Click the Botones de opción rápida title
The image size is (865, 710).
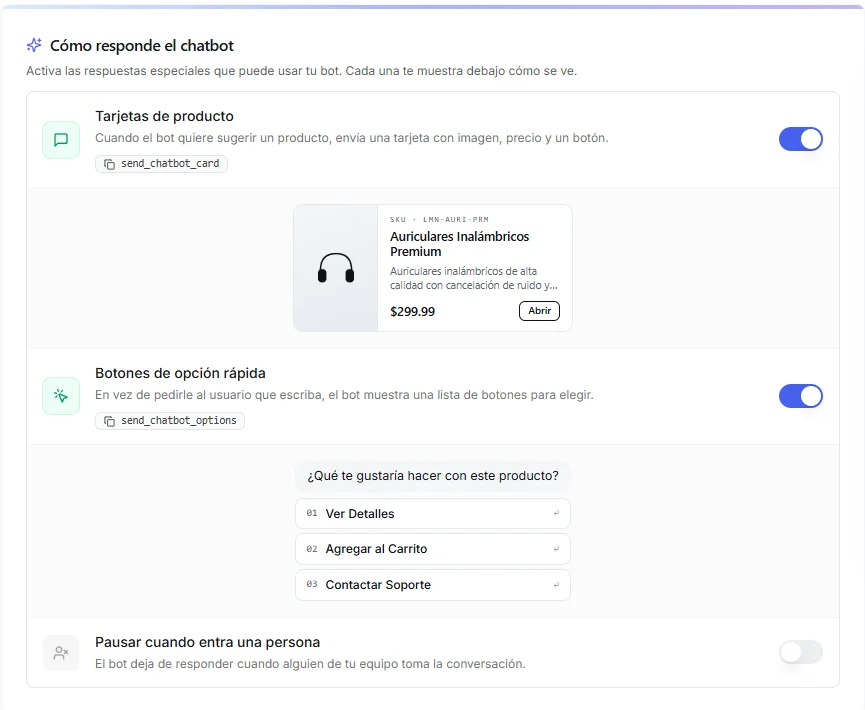pos(180,373)
